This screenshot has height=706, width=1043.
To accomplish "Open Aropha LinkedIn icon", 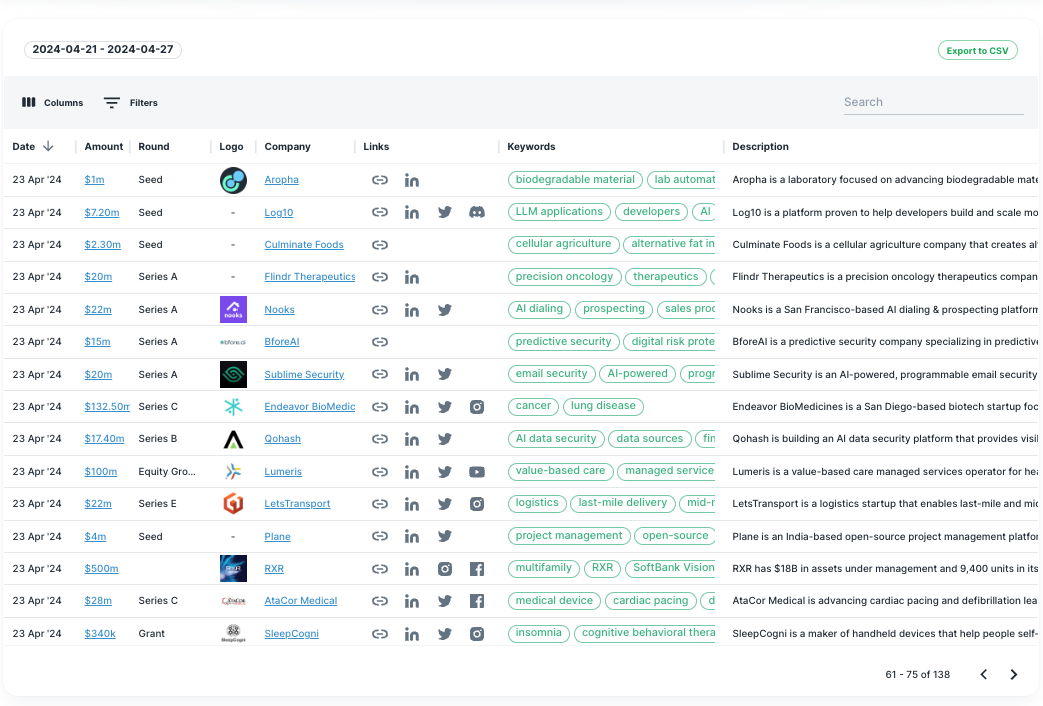I will (x=412, y=180).
